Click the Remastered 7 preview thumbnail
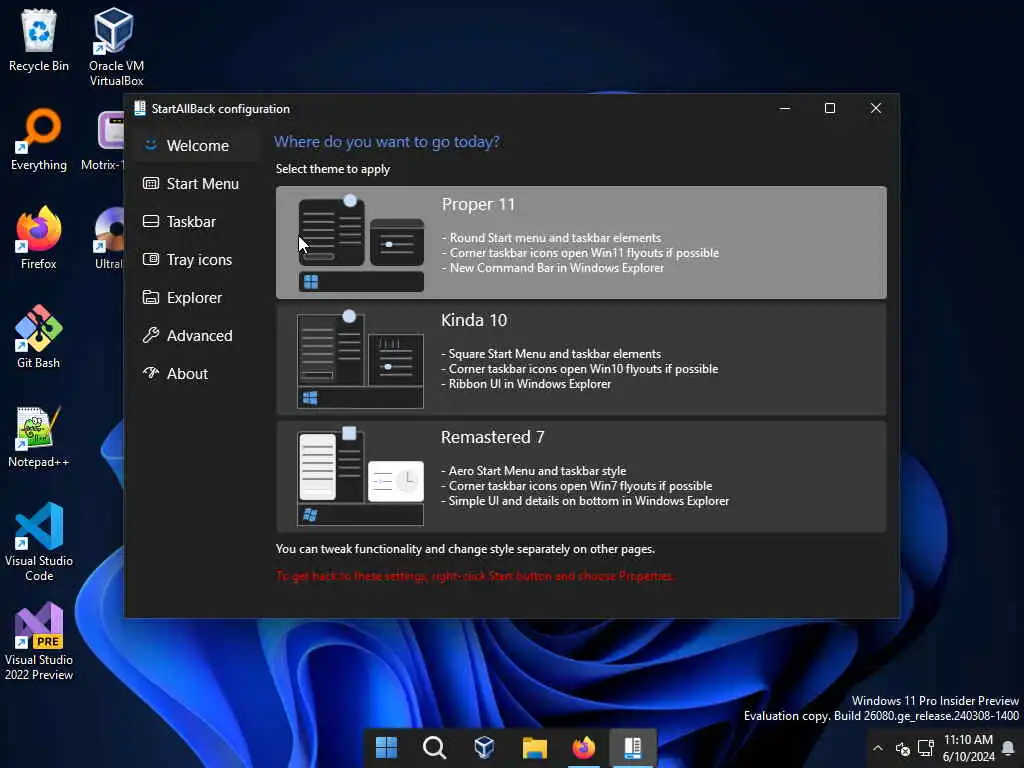Image resolution: width=1024 pixels, height=768 pixels. coord(360,477)
